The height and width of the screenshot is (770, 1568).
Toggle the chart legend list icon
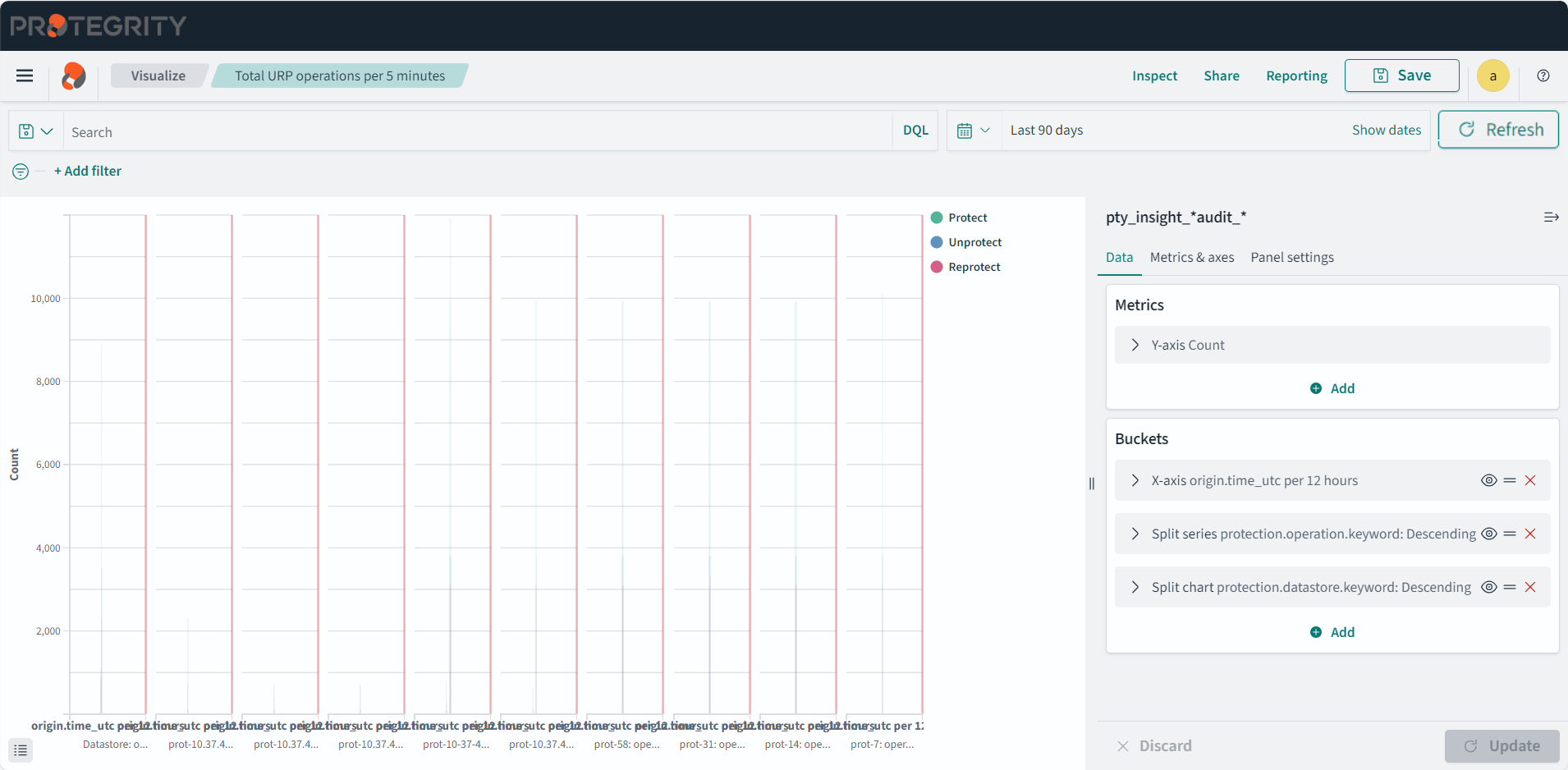pos(21,749)
